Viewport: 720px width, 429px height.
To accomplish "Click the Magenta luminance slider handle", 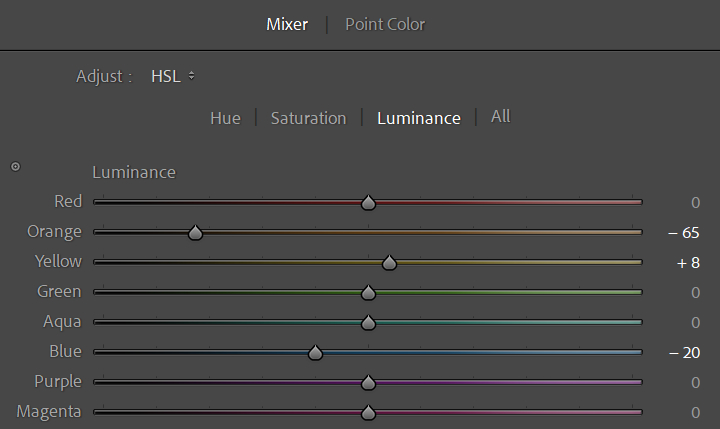I will [x=368, y=412].
